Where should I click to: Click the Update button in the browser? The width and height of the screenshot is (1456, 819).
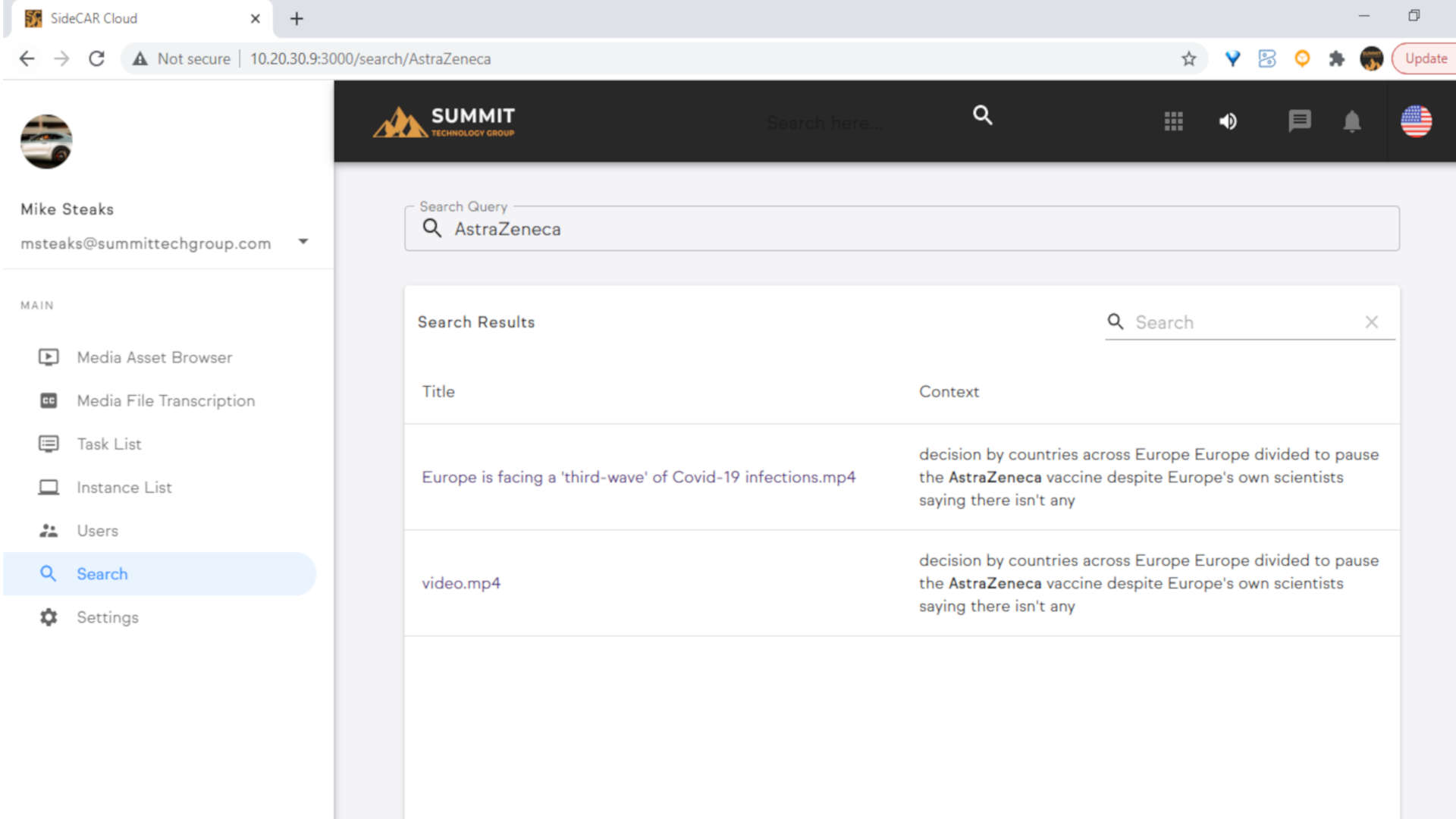(x=1425, y=58)
